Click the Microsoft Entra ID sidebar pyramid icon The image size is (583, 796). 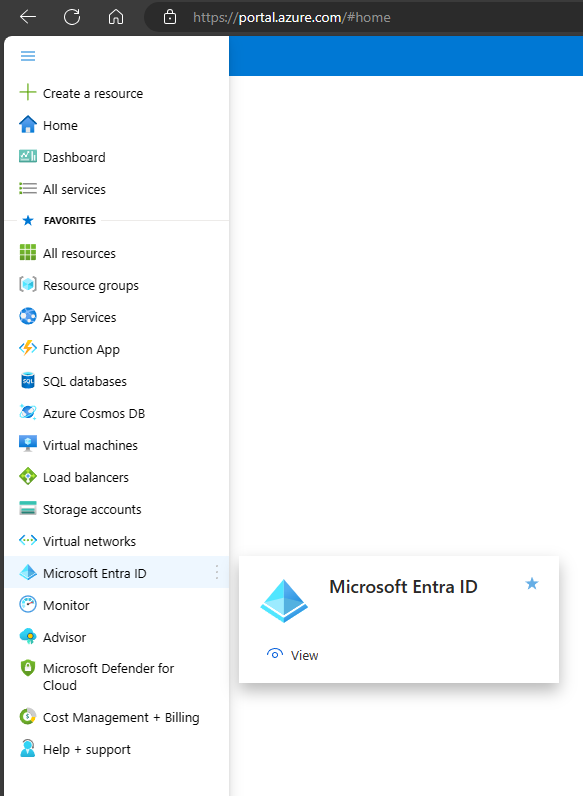coord(28,572)
